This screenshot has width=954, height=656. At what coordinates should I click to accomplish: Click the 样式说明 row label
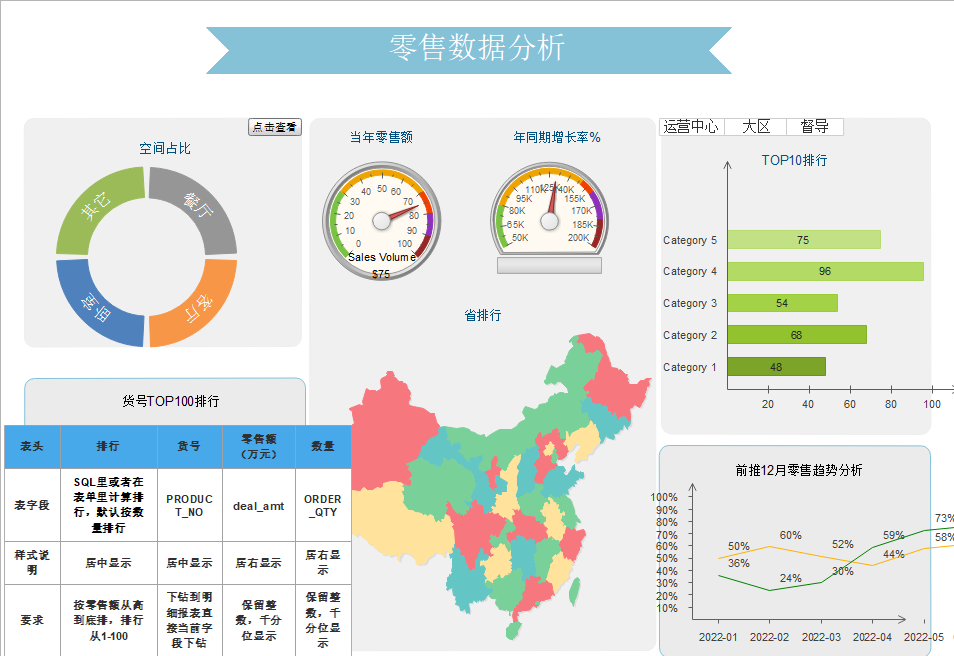tap(32, 563)
